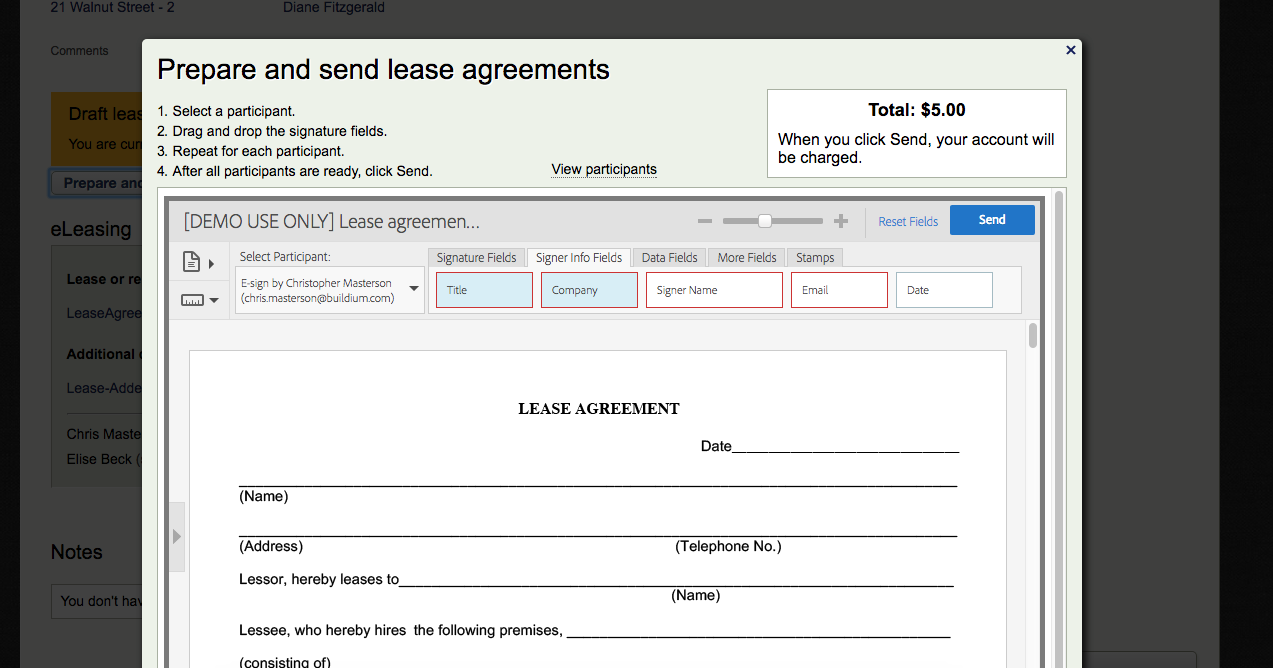Open the document pages panel icon
This screenshot has height=668, width=1273.
tap(197, 263)
